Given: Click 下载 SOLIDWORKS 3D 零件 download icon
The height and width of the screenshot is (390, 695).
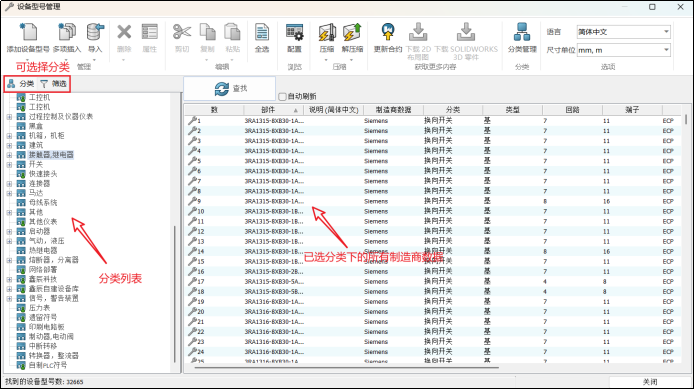Looking at the screenshot, I should [x=466, y=32].
